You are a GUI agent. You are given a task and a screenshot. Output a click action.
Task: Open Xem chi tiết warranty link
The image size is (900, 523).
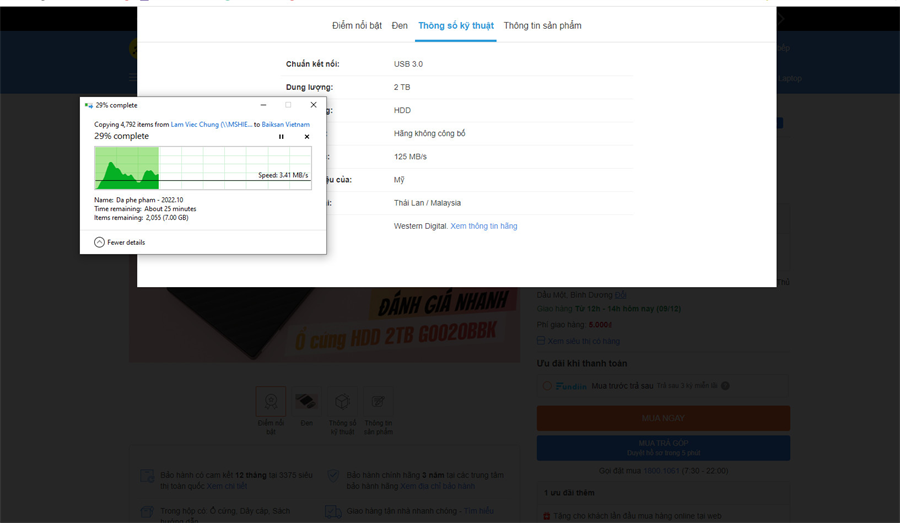pyautogui.click(x=227, y=486)
